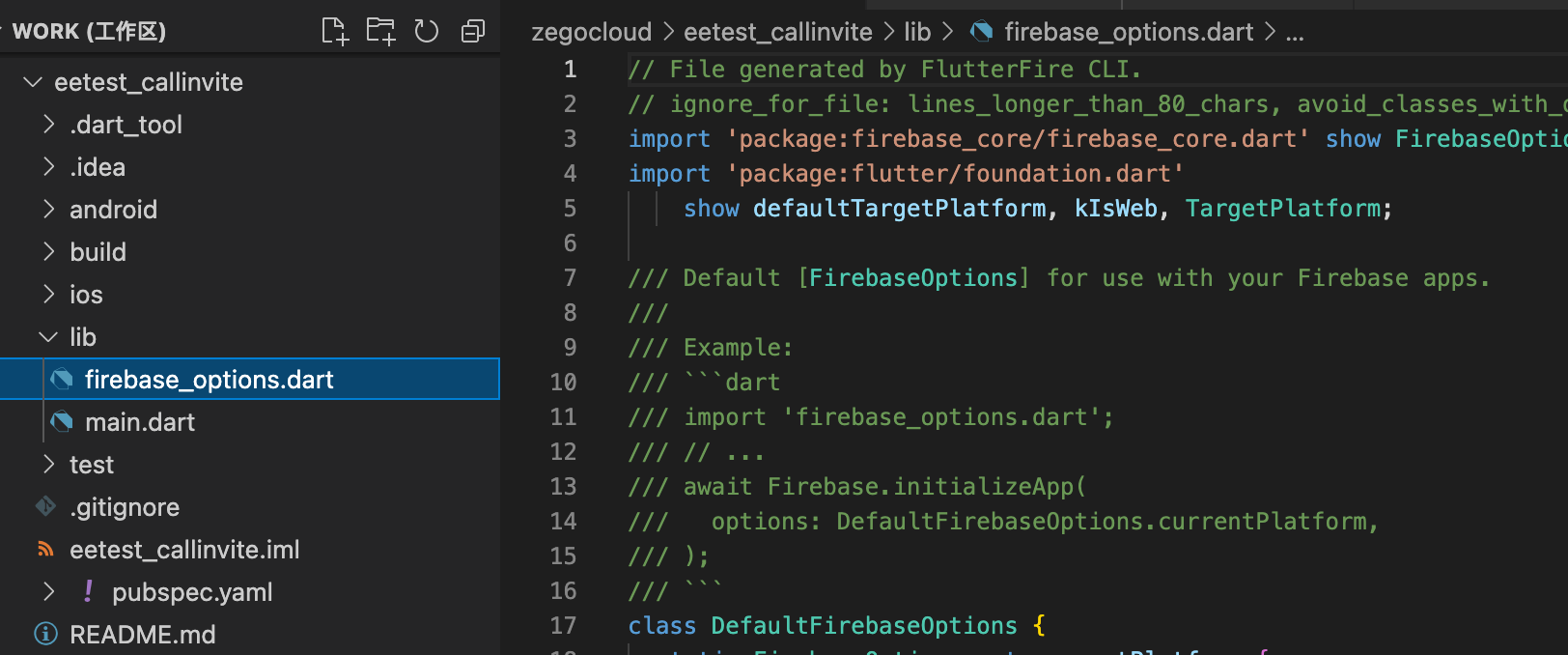The height and width of the screenshot is (655, 1568).
Task: Click line number 17 in the gutter
Action: coord(563,626)
